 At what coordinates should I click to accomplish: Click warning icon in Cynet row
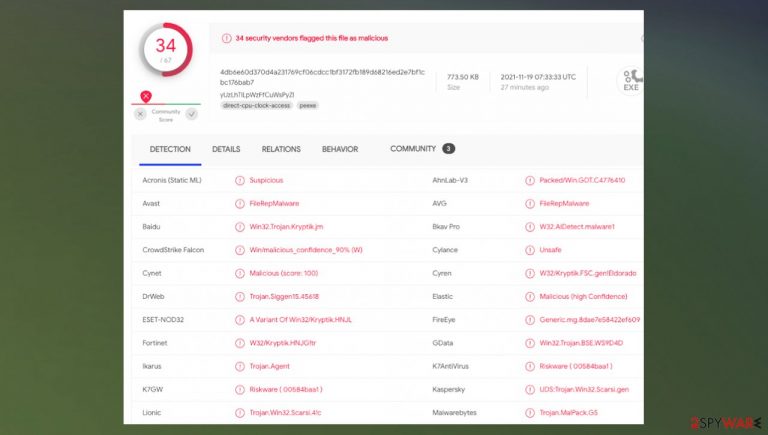[240, 273]
